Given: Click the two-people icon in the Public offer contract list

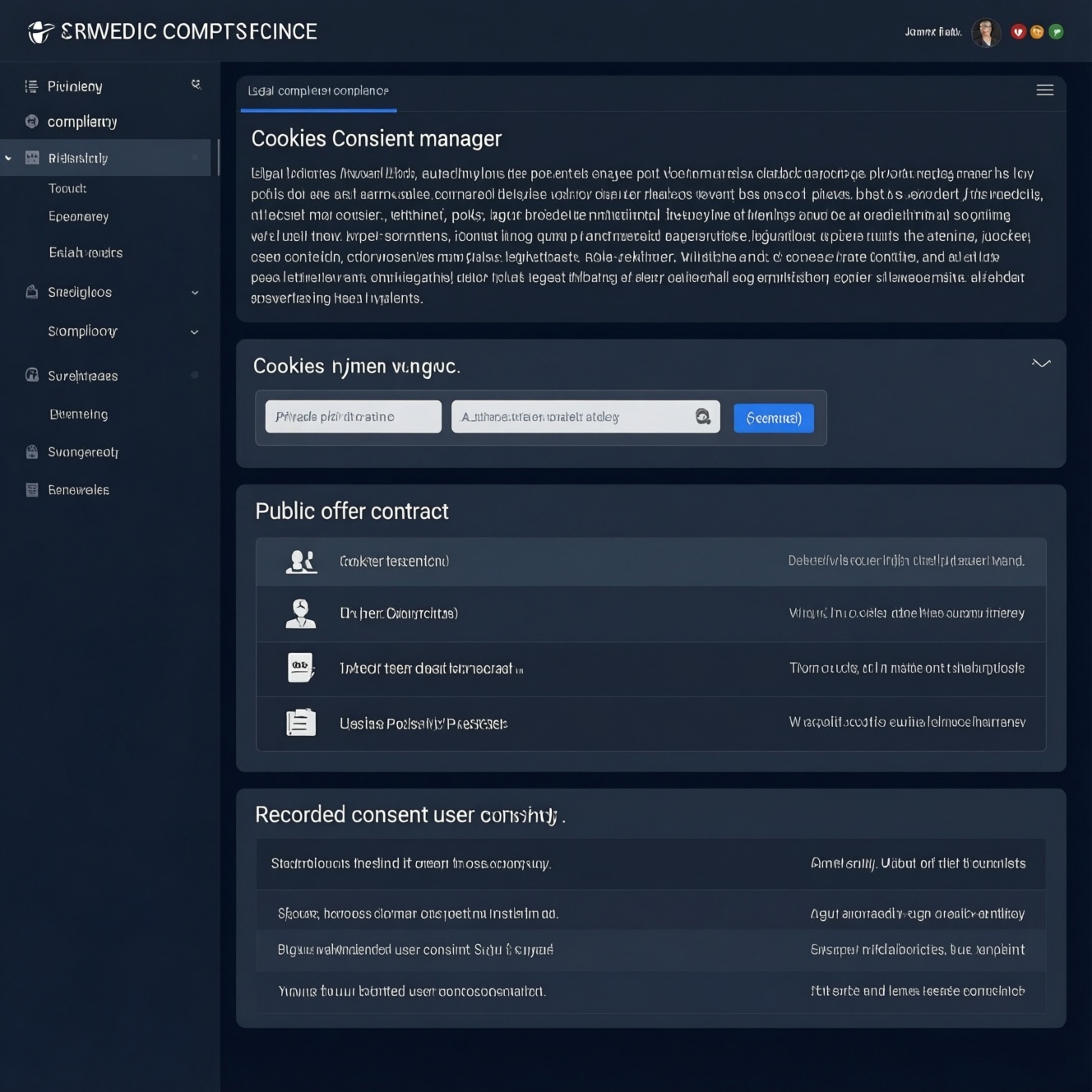Looking at the screenshot, I should click(x=301, y=562).
